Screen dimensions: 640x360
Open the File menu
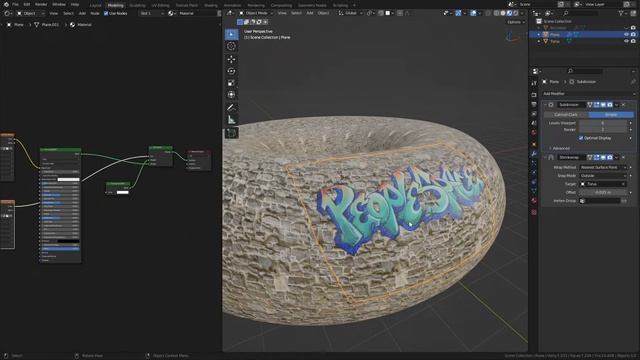16,4
